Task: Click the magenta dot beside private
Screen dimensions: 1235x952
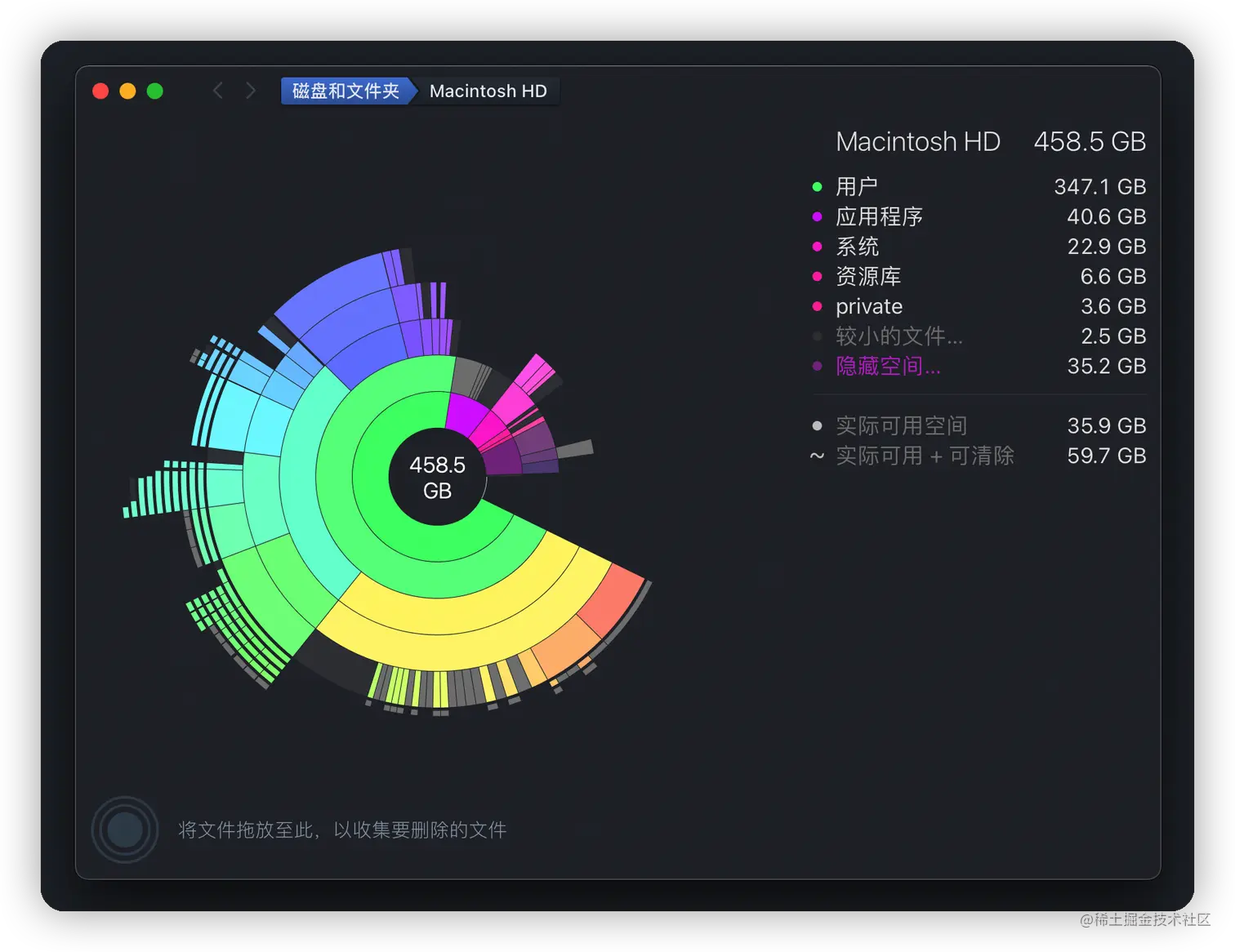Action: 818,306
